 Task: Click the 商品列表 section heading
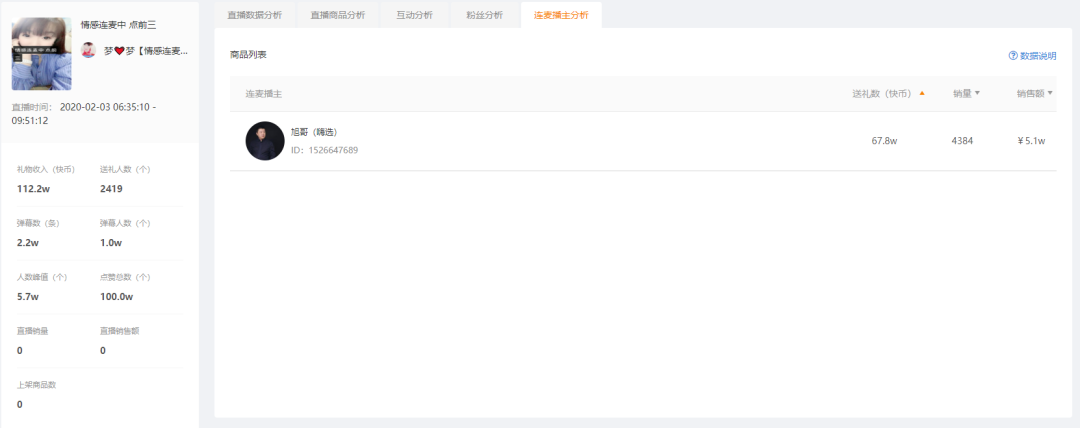pos(248,54)
